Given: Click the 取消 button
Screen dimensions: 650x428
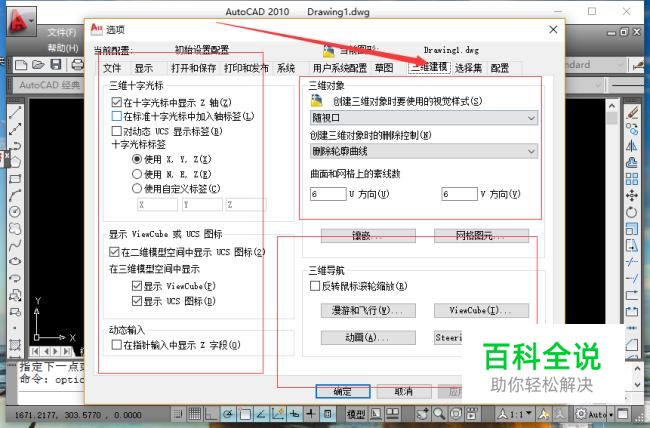Looking at the screenshot, I should click(x=404, y=392).
